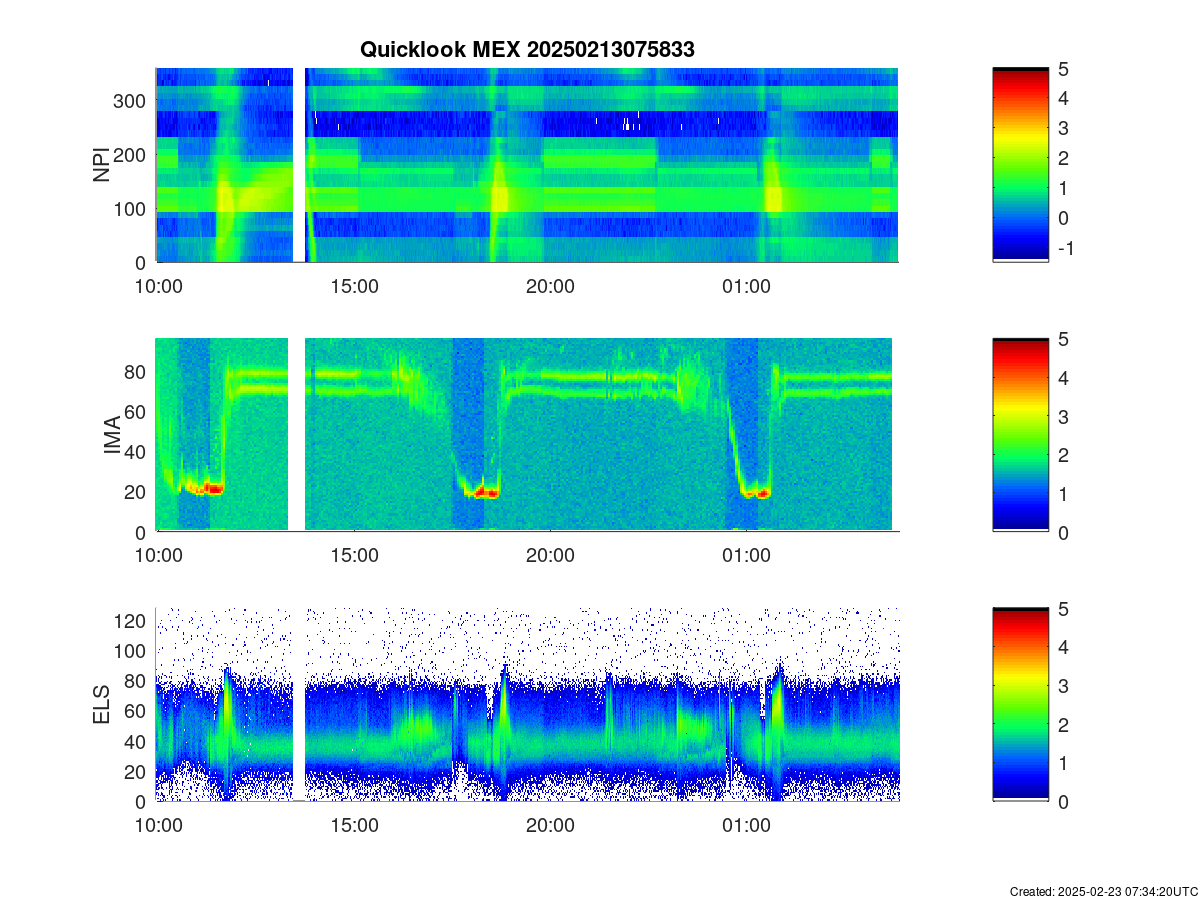Click the 'Created: 2025-02-23 07:34:20UTC' timestamp

point(1104,891)
